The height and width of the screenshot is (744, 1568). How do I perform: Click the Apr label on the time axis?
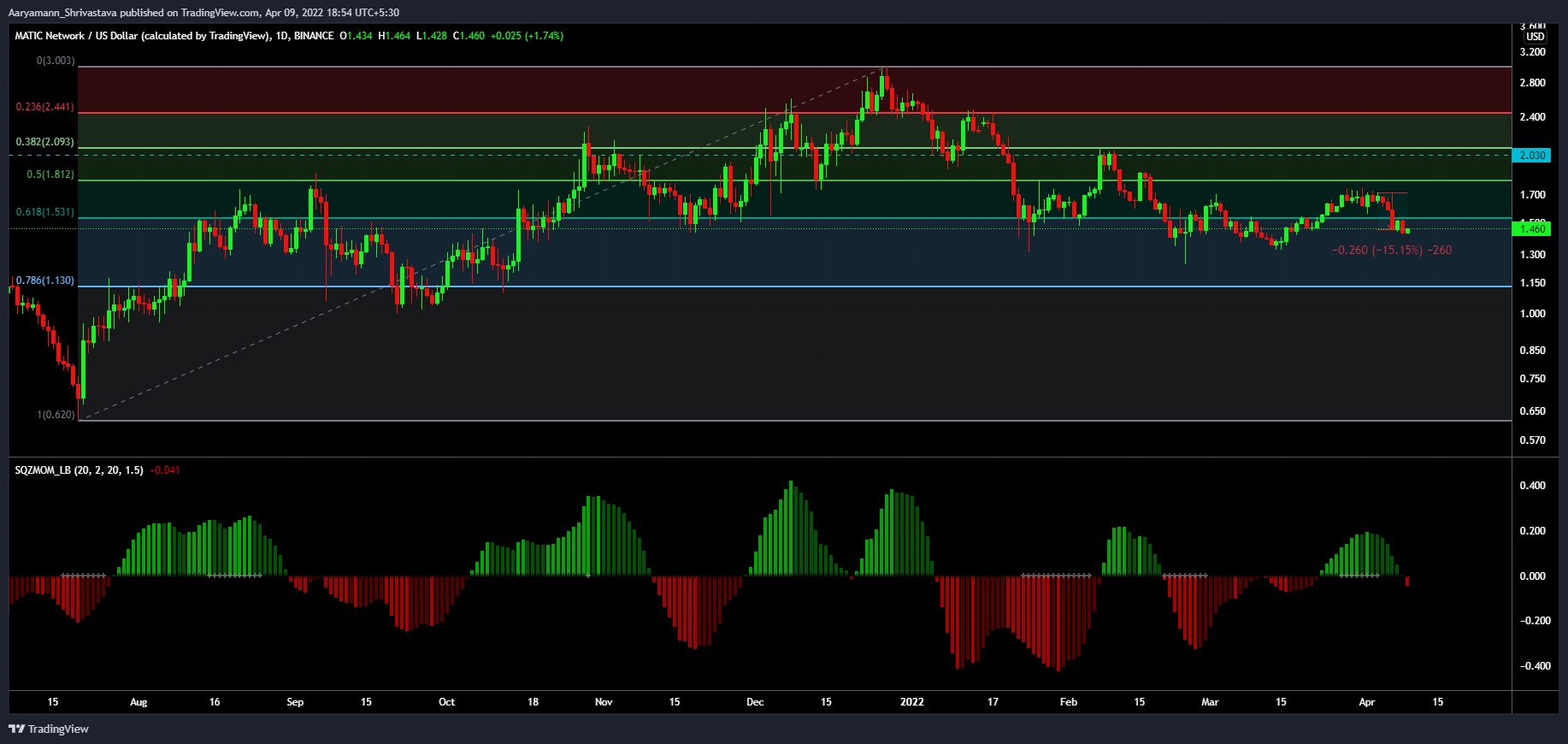point(1366,702)
